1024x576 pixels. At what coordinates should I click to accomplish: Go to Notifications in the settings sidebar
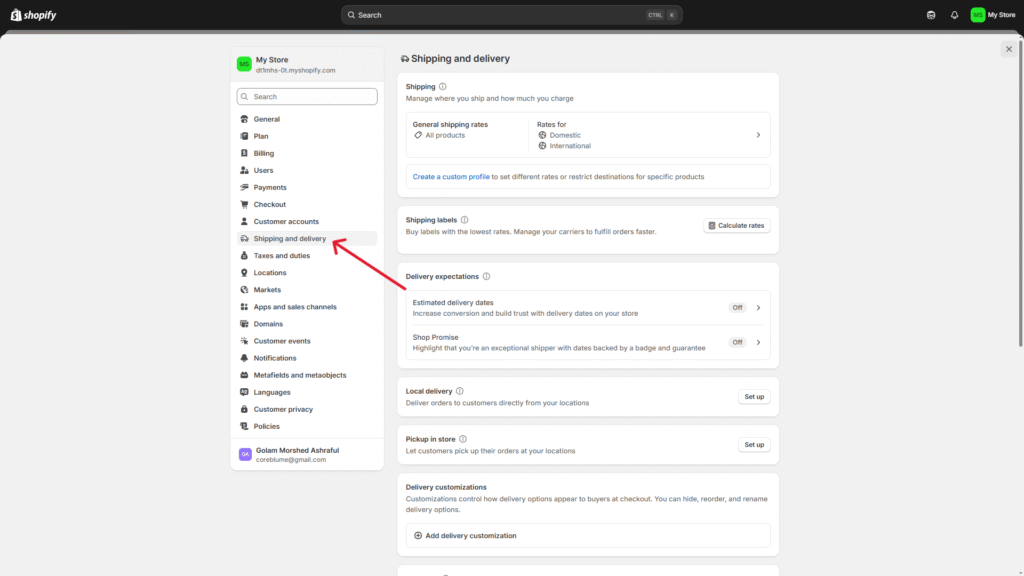pos(275,358)
